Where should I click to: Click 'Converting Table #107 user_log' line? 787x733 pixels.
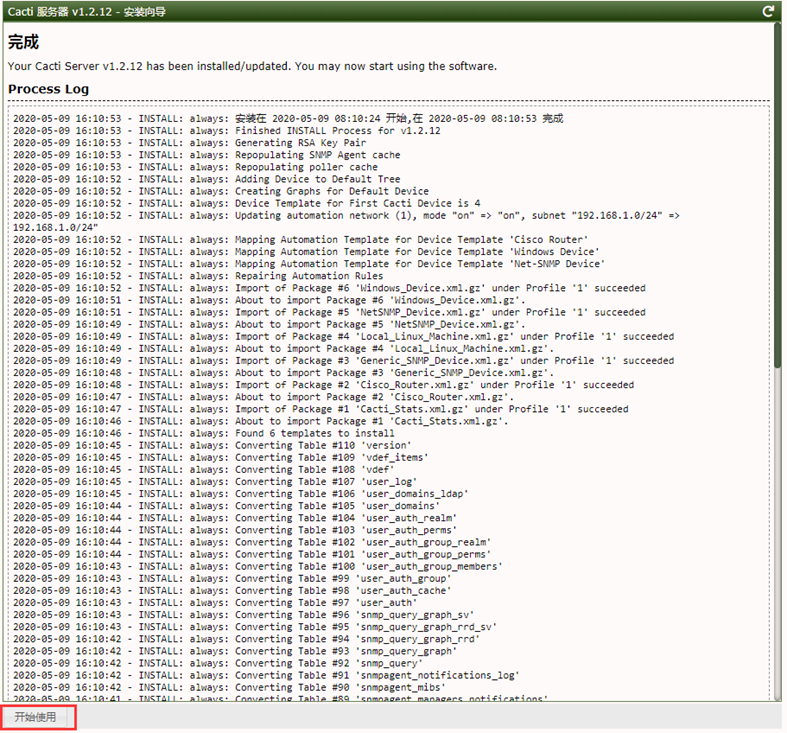215,481
